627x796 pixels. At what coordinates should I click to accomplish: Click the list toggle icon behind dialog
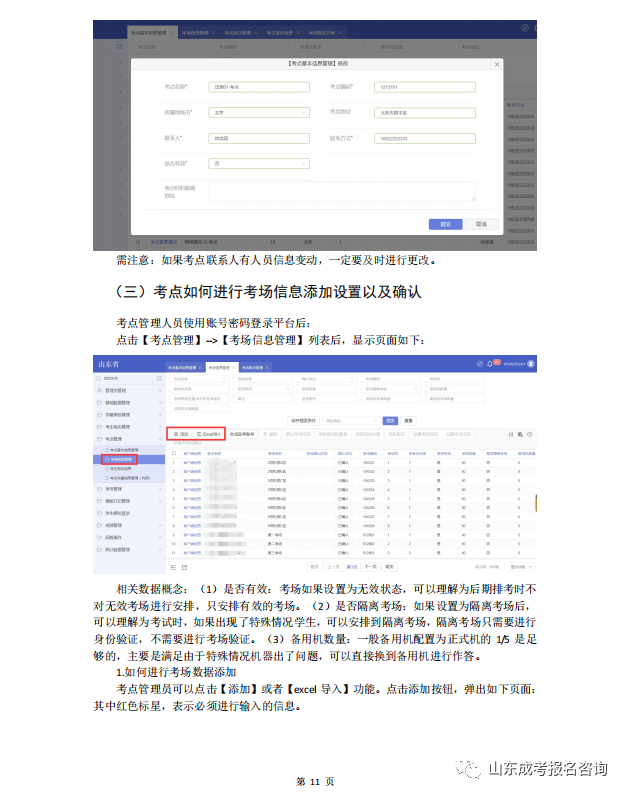click(120, 46)
